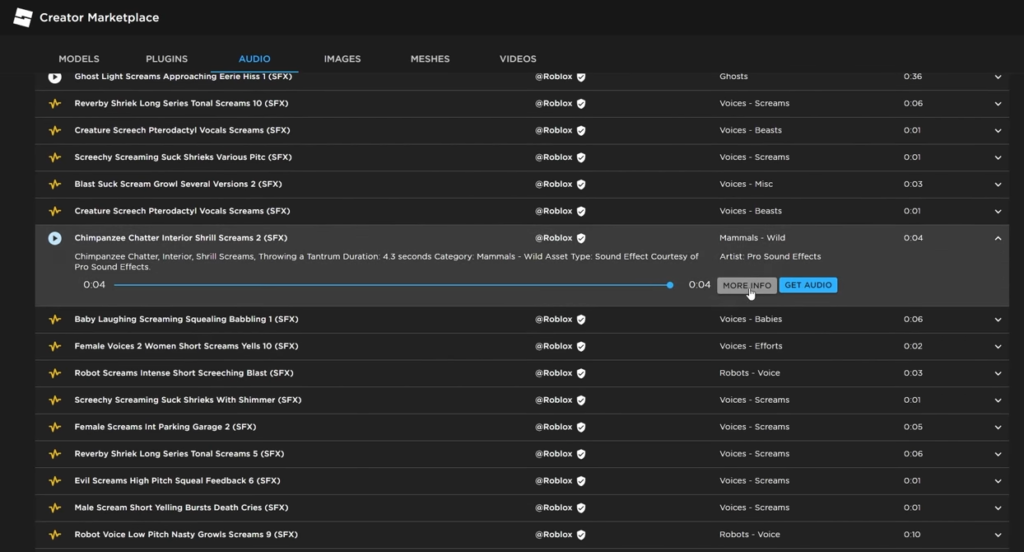
Task: Click Mammals - Wild category text
Action: (752, 238)
